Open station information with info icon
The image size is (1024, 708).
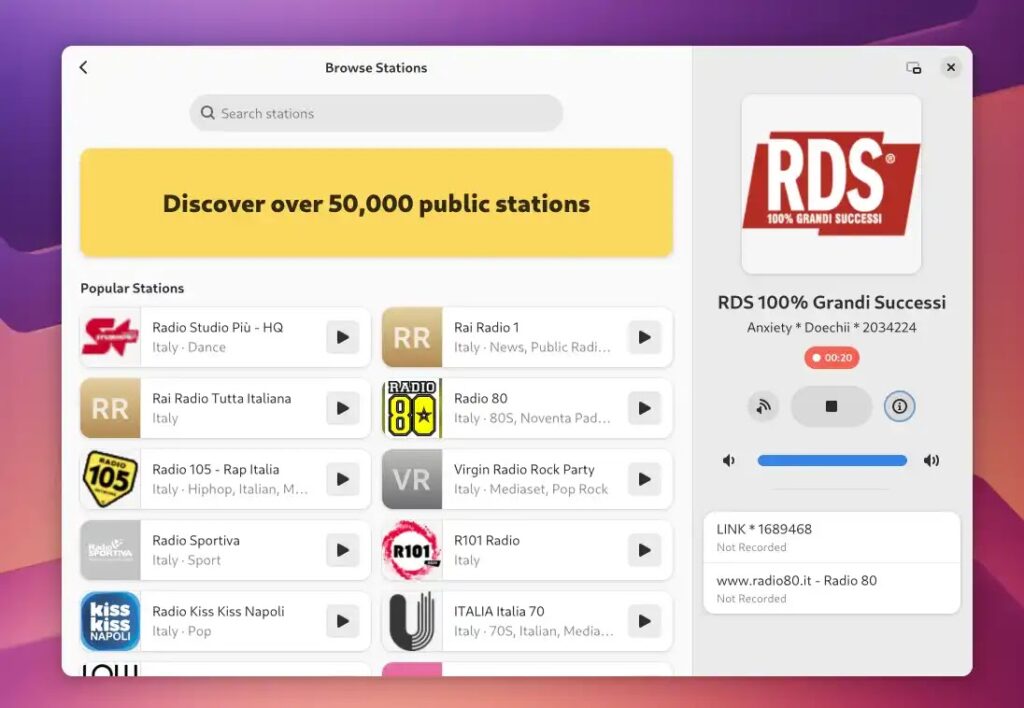899,407
